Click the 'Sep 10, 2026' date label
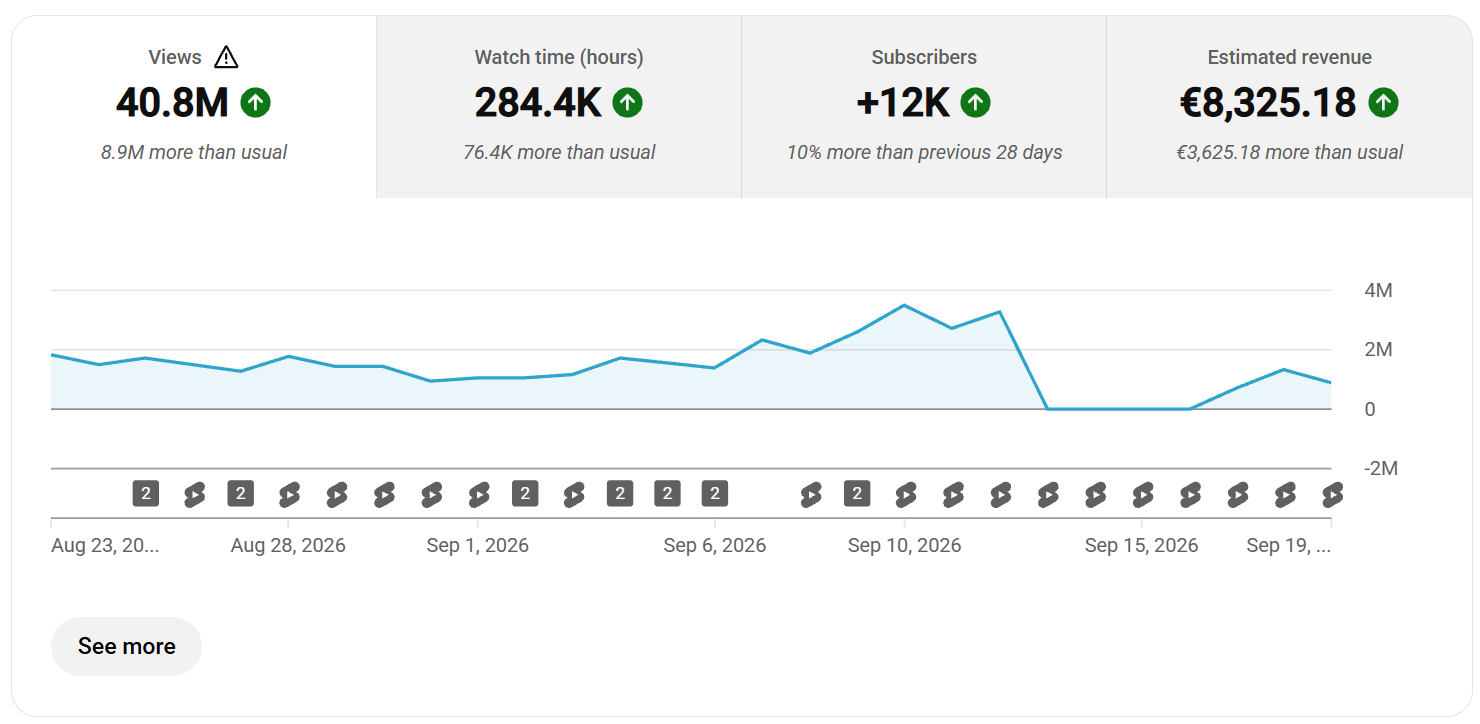The width and height of the screenshot is (1480, 724). click(x=904, y=545)
